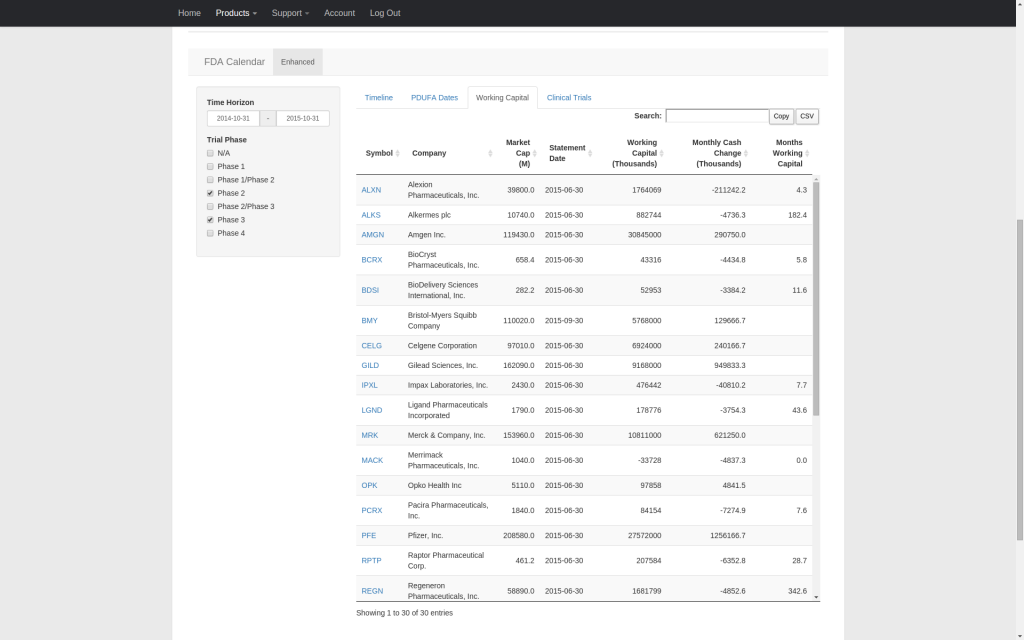Edit the start date 2014-10-31 field
Screen dimensions: 1024x640
tap(233, 118)
